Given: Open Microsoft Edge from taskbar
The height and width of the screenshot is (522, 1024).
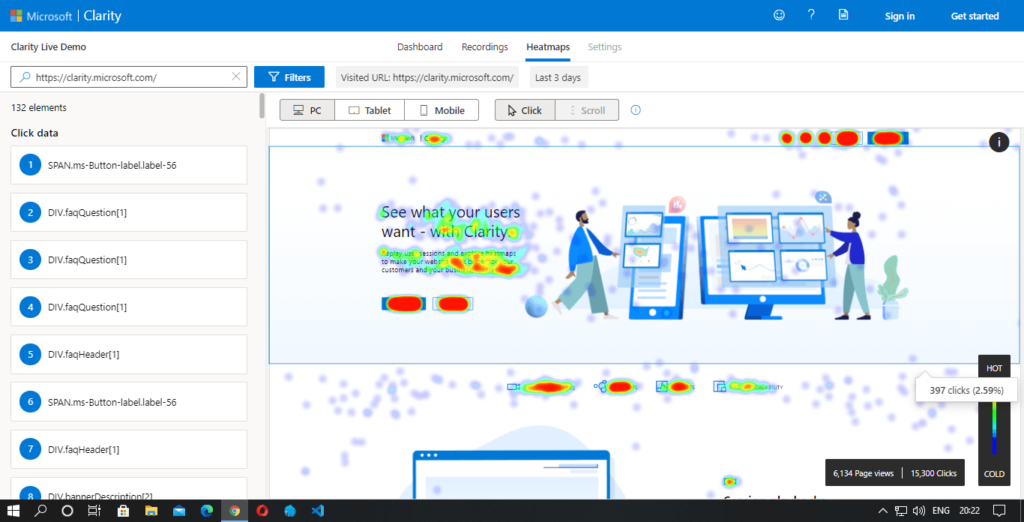Looking at the screenshot, I should (207, 510).
